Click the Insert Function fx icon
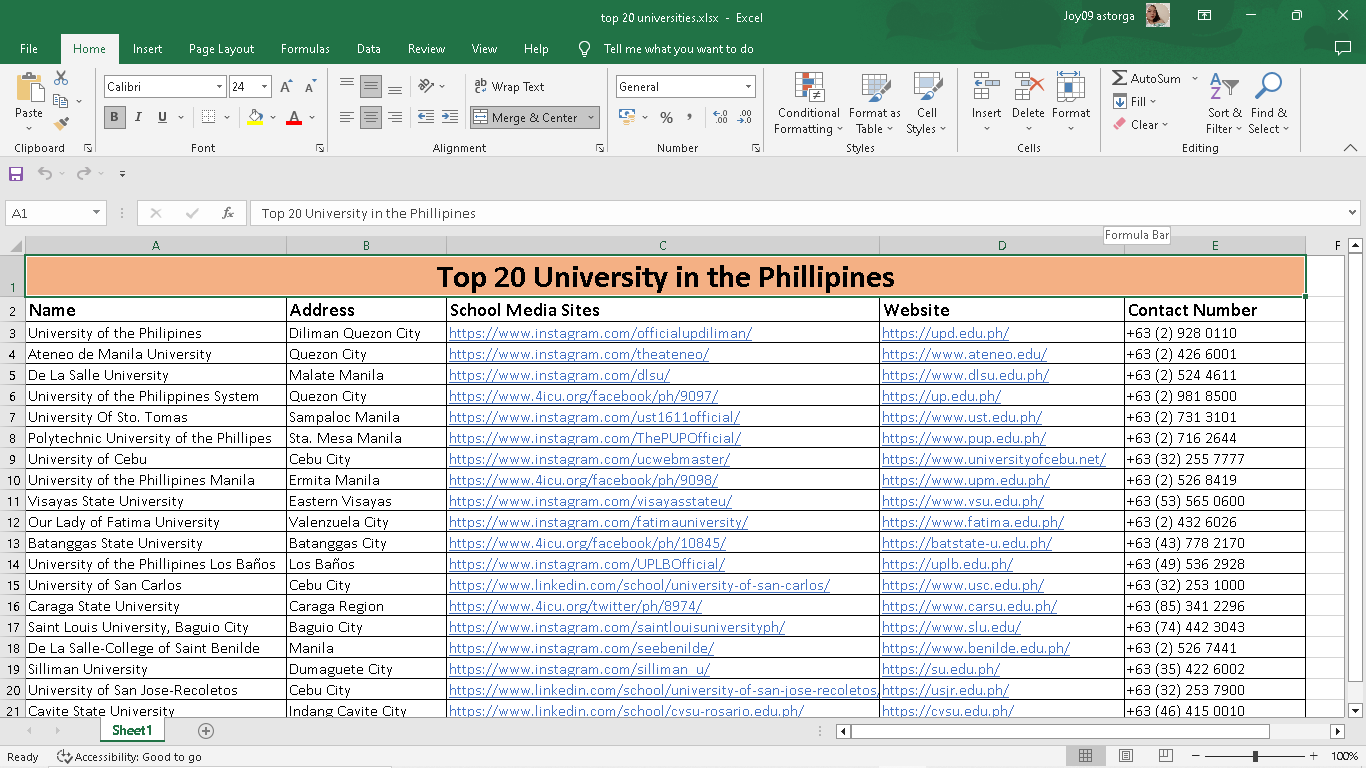 pos(228,213)
